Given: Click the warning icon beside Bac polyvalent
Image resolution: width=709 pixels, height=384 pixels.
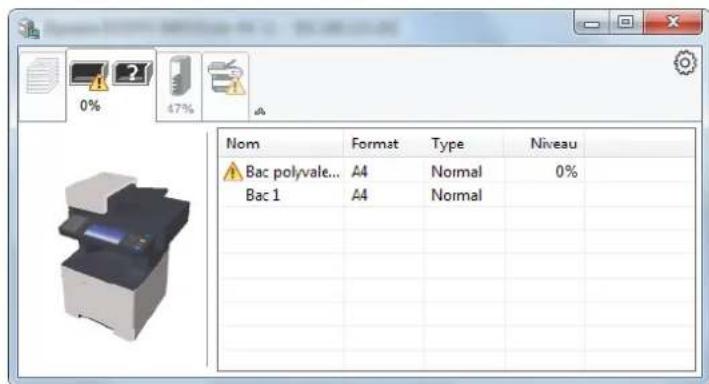Looking at the screenshot, I should point(232,172).
